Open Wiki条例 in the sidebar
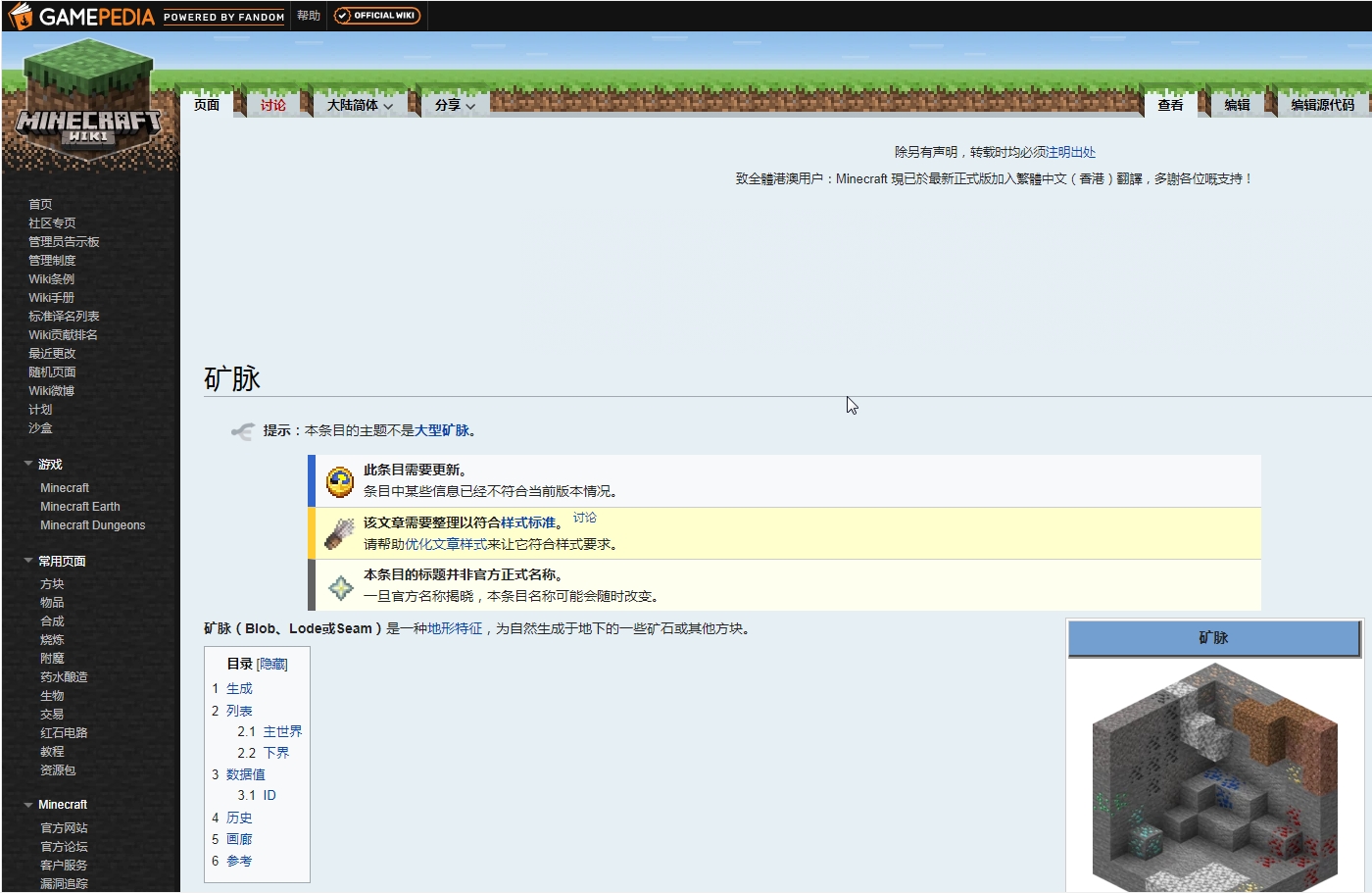1372x893 pixels. pyautogui.click(x=51, y=279)
